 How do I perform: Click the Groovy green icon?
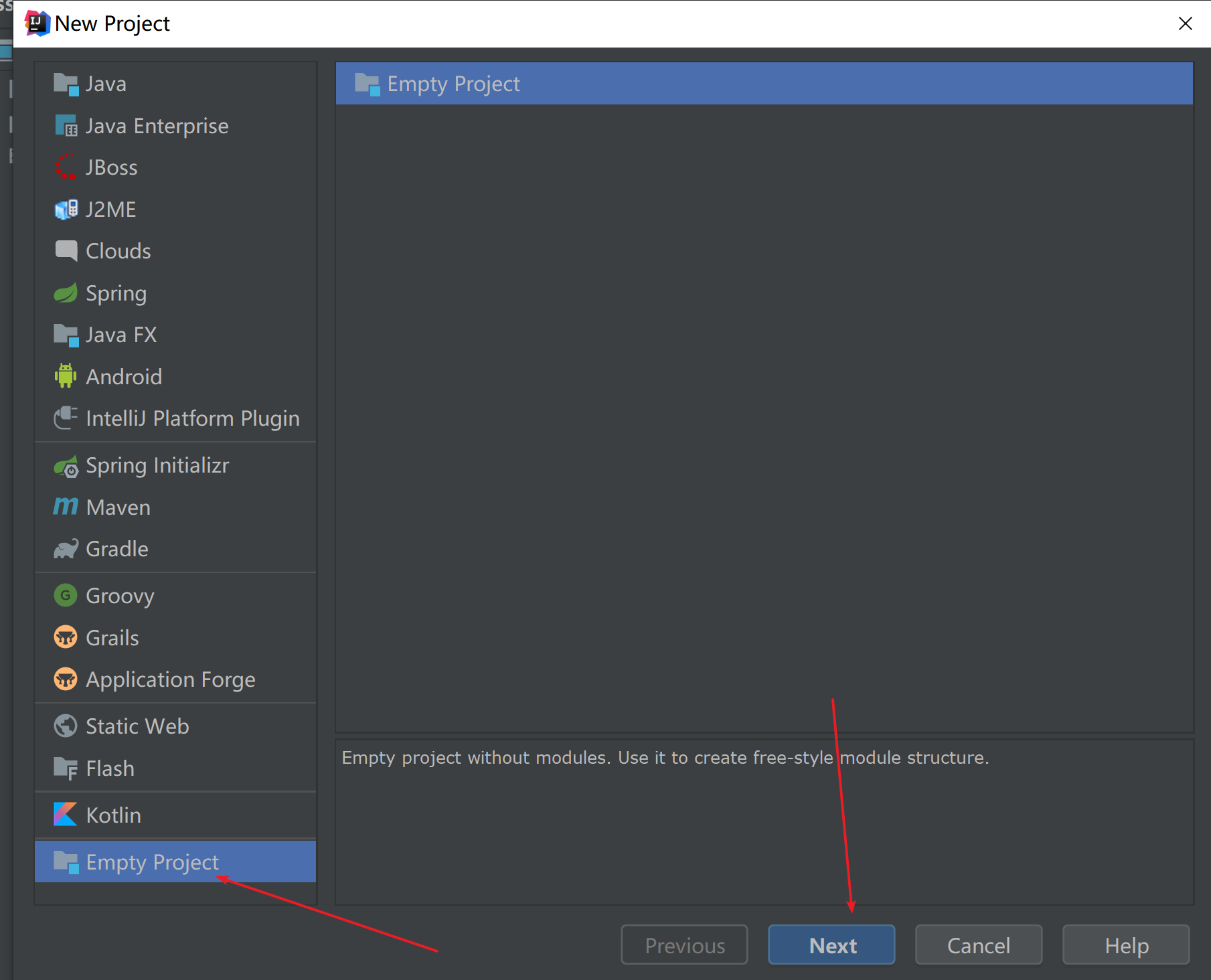[66, 595]
